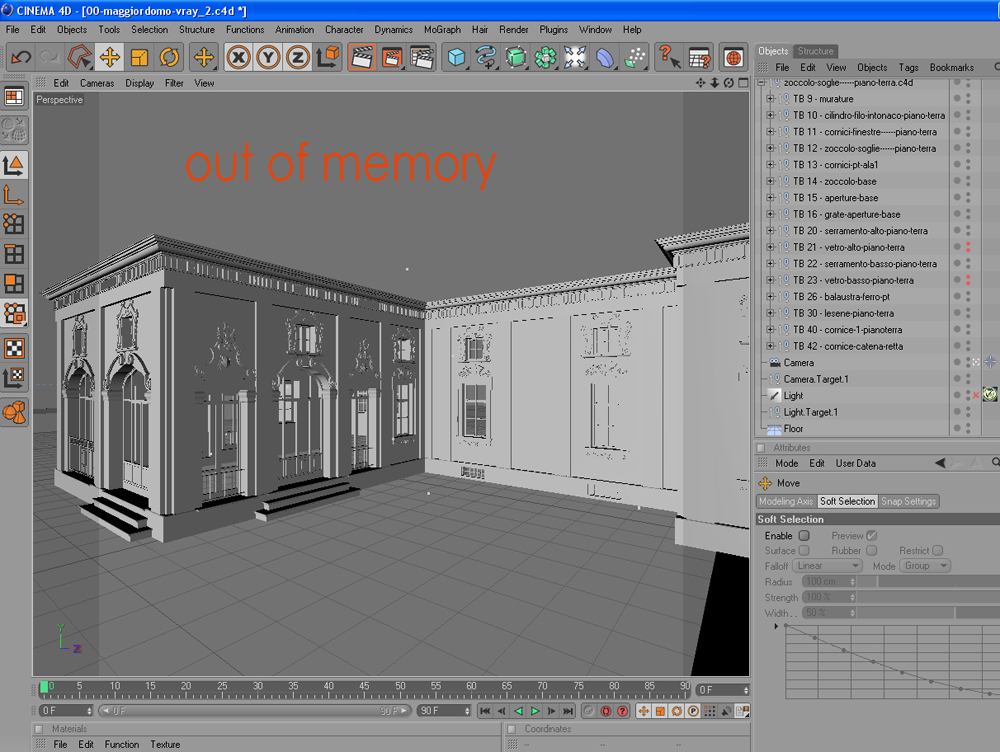
Task: Open the Mode Group dropdown
Action: (x=925, y=566)
